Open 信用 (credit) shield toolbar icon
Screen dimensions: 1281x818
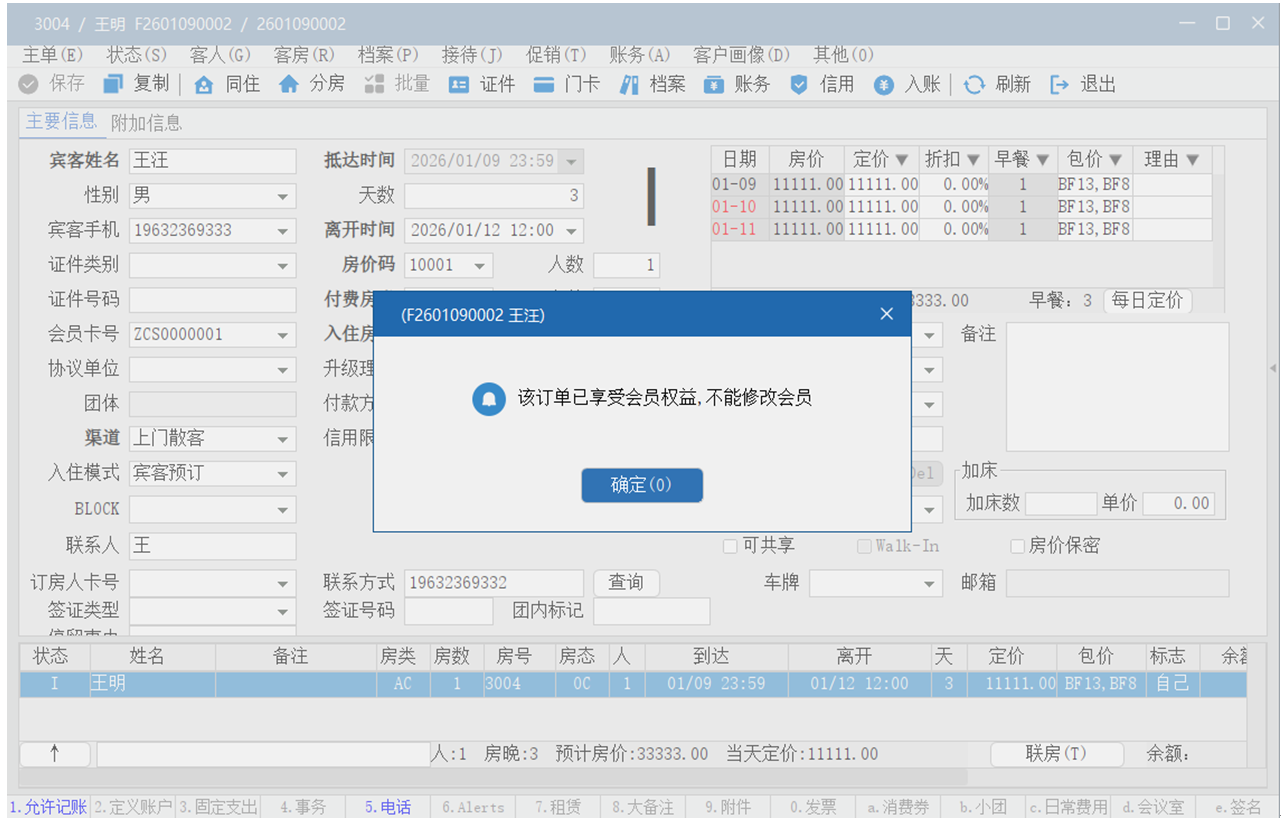[x=799, y=85]
